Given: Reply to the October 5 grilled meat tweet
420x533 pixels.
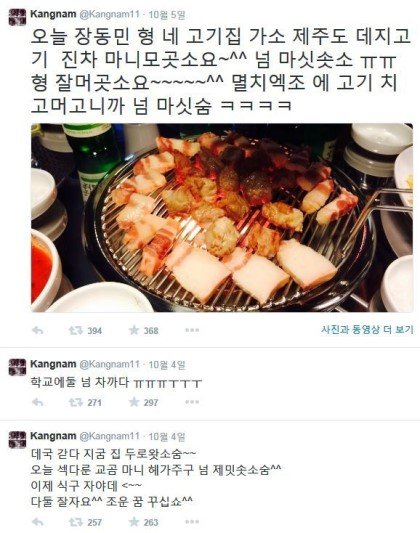Looking at the screenshot, I should 37,330.
